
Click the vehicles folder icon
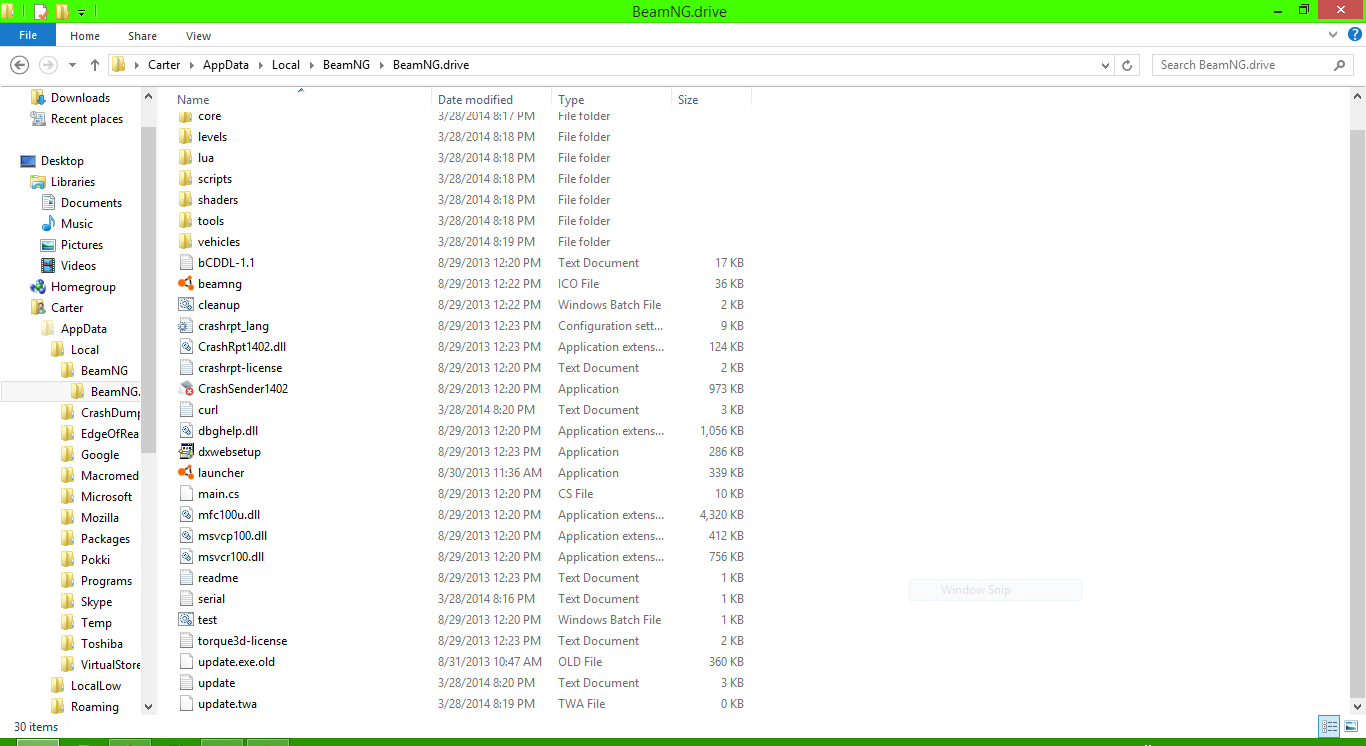(185, 242)
